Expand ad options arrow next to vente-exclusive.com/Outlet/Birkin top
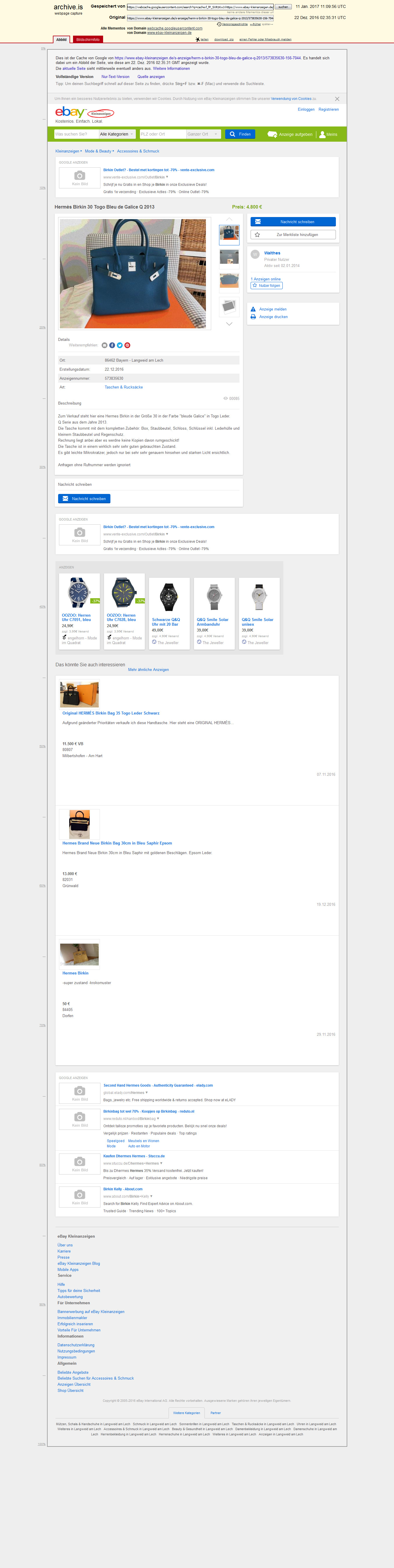 (167, 177)
